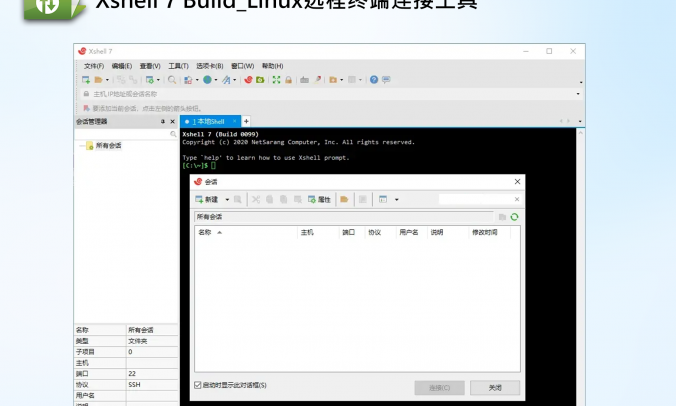The width and height of the screenshot is (676, 406).
Task: Click the orange folder-plus toolbar icon
Action: (333, 80)
